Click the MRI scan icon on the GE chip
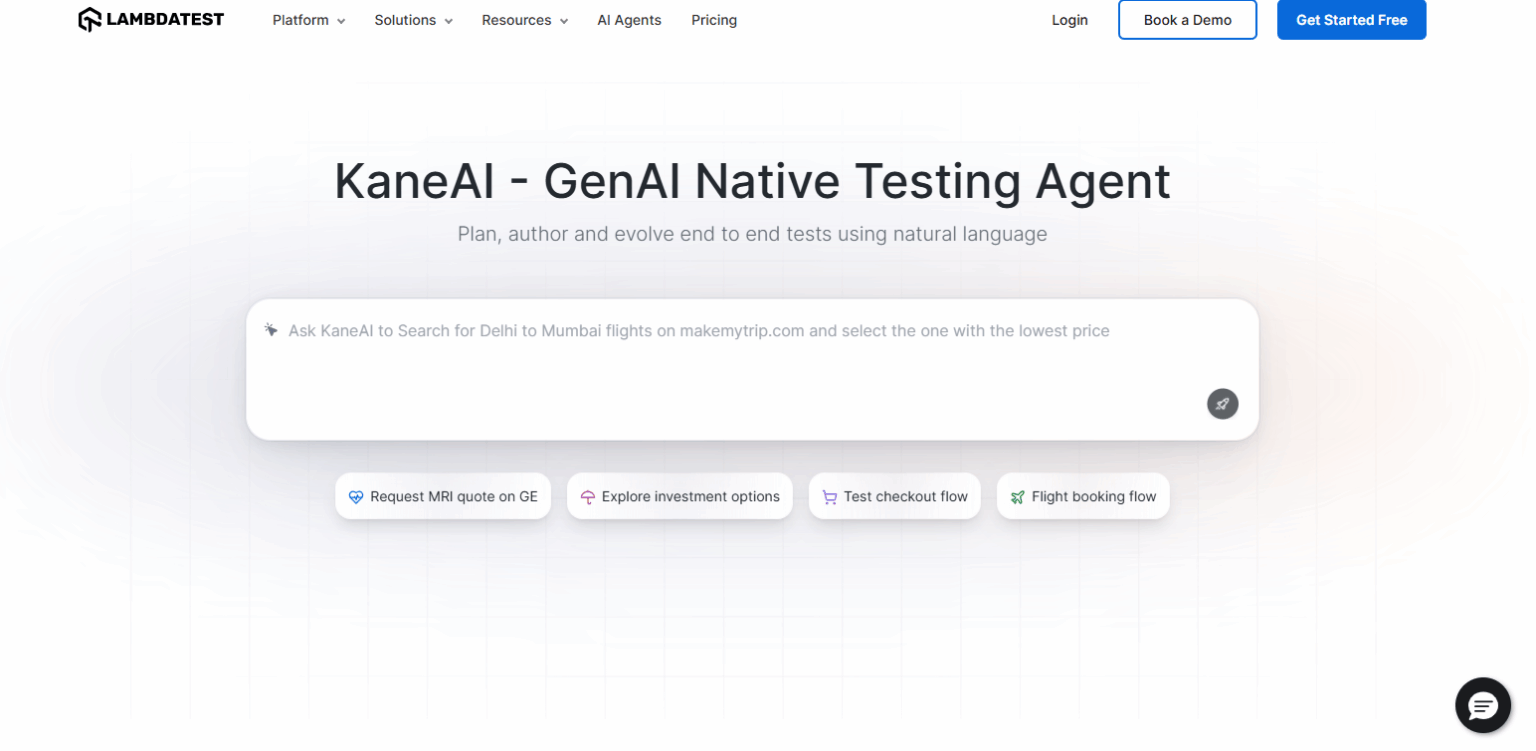Image resolution: width=1536 pixels, height=751 pixels. coord(356,496)
